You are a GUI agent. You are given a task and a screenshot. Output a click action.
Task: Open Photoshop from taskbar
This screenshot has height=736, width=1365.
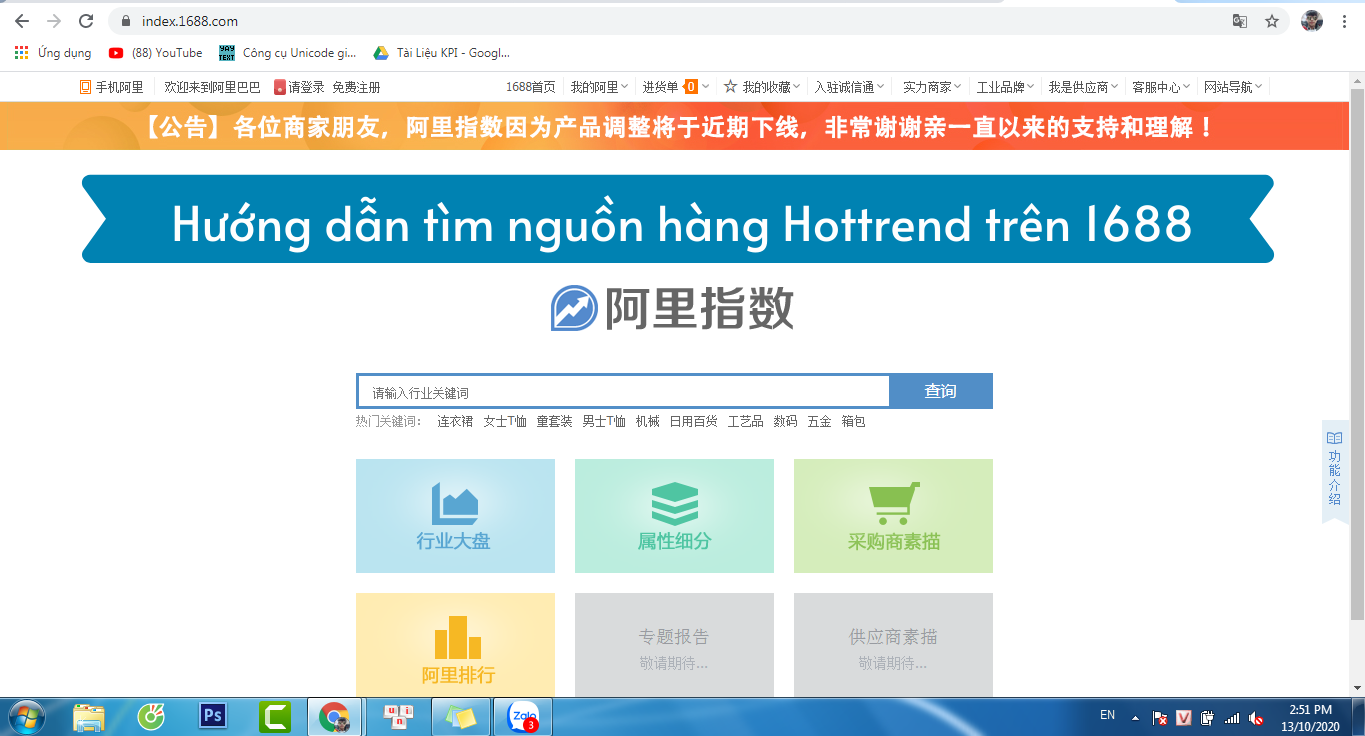(x=213, y=717)
